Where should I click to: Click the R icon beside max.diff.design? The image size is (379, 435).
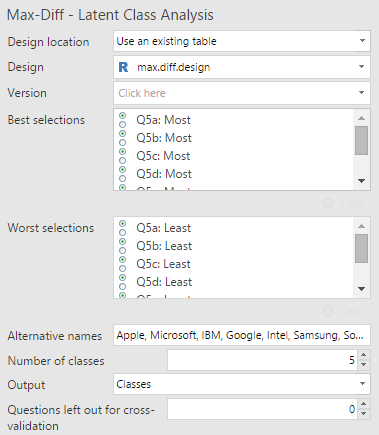[123, 67]
